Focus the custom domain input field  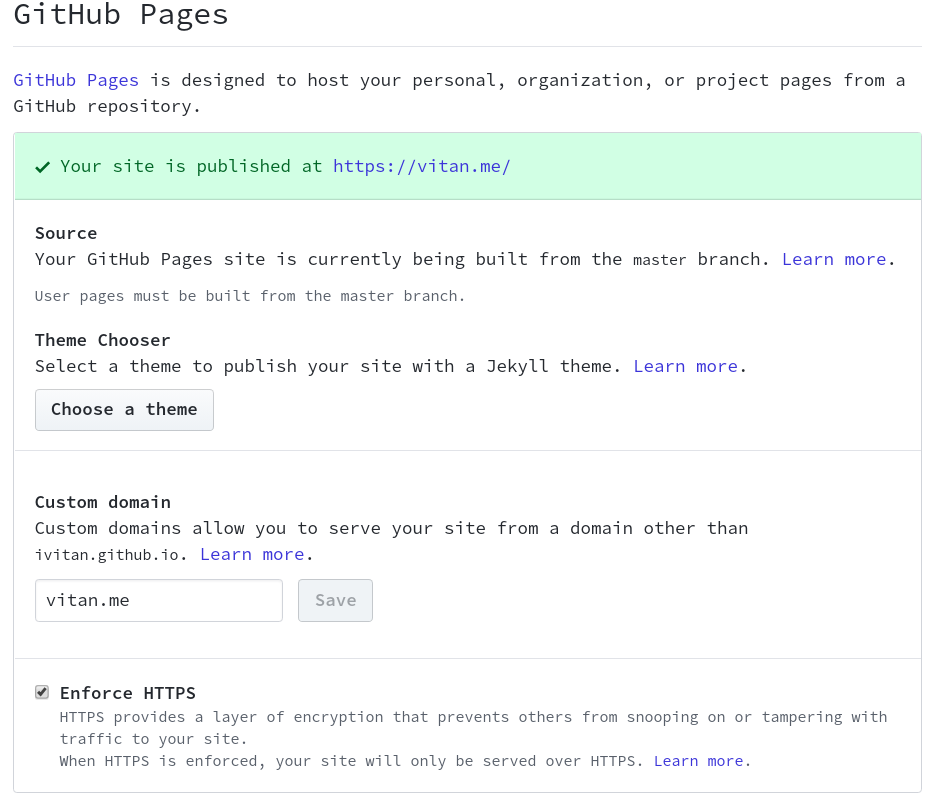[159, 600]
